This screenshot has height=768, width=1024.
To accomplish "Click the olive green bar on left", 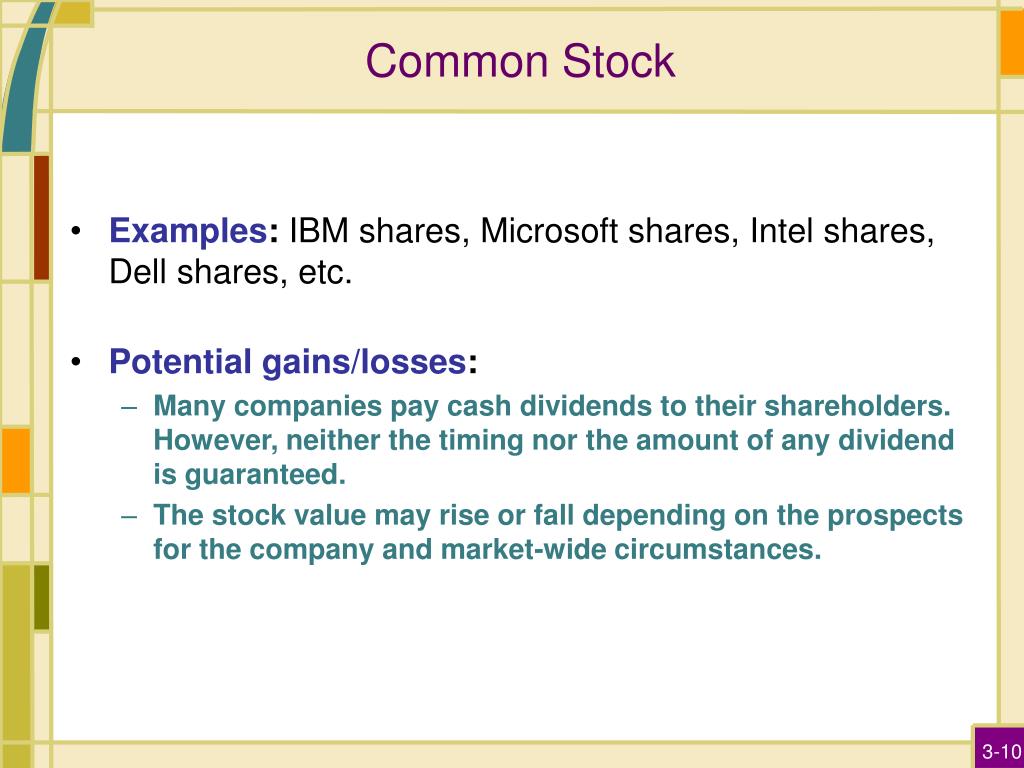I will pyautogui.click(x=41, y=597).
